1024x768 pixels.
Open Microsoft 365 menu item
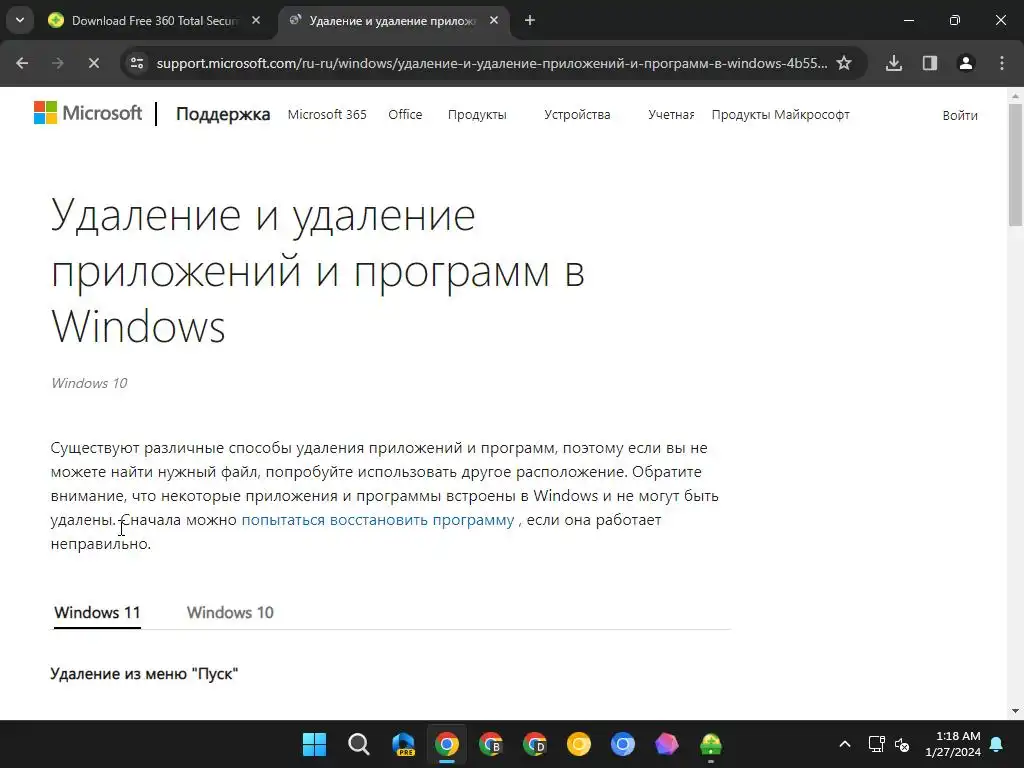pyautogui.click(x=327, y=115)
